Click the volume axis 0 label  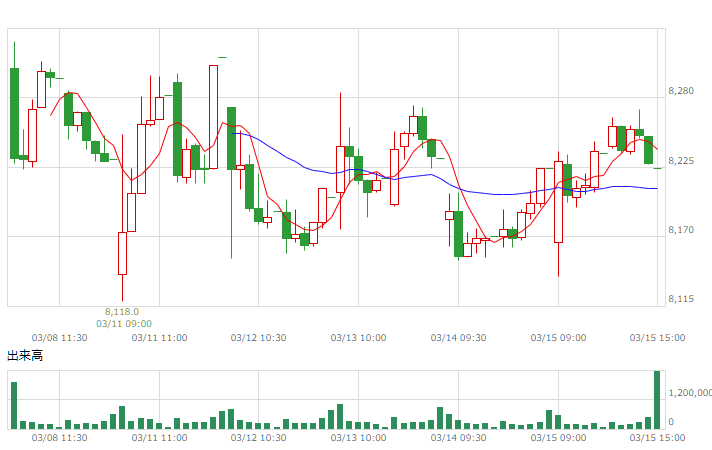pos(671,422)
